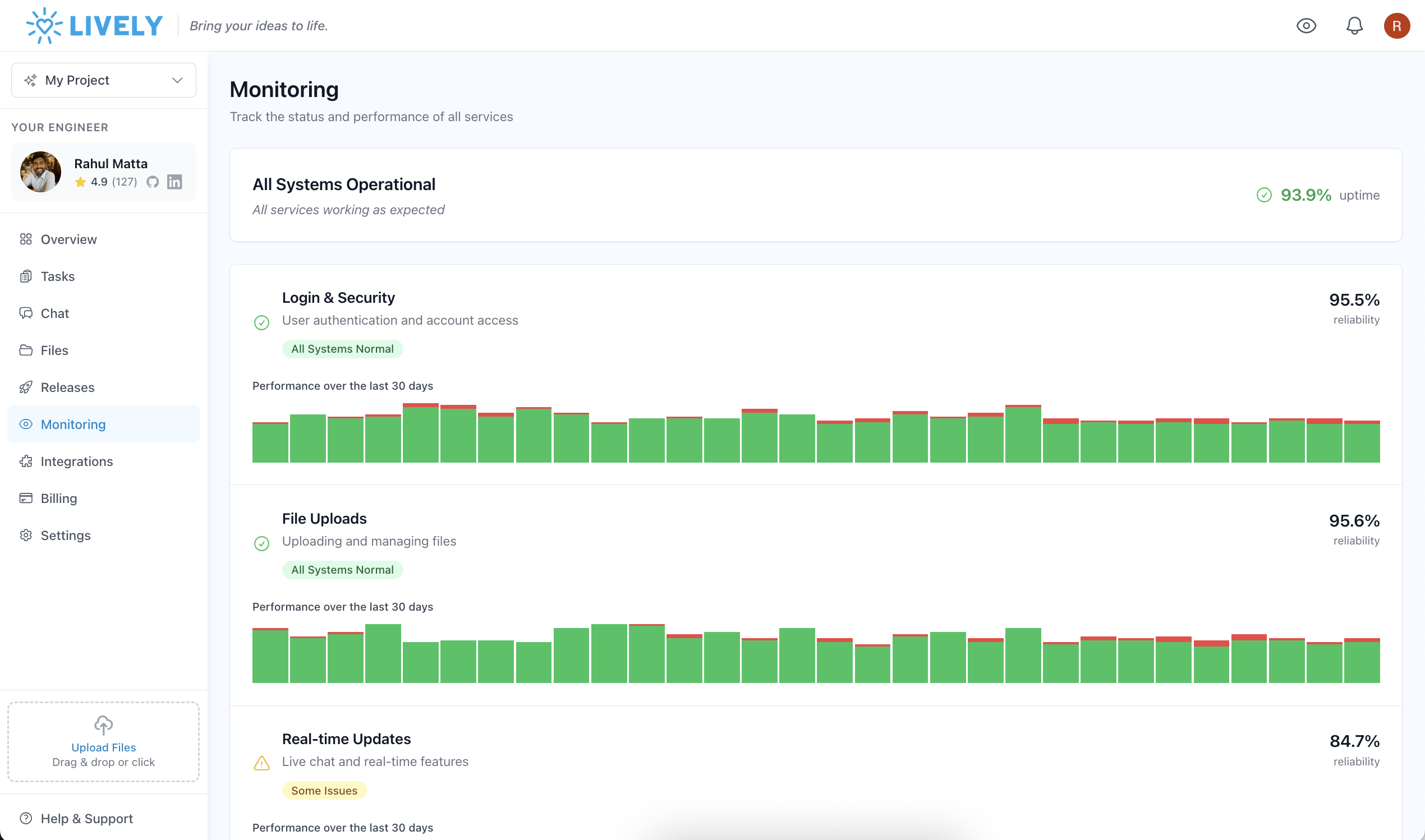1425x840 pixels.
Task: Click Upload Files drop zone
Action: coord(104,741)
